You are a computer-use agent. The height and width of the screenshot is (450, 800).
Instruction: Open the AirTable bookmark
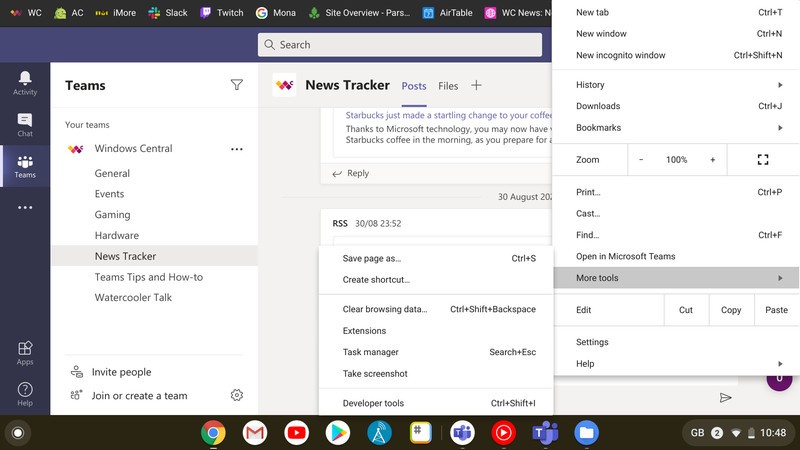tap(447, 13)
